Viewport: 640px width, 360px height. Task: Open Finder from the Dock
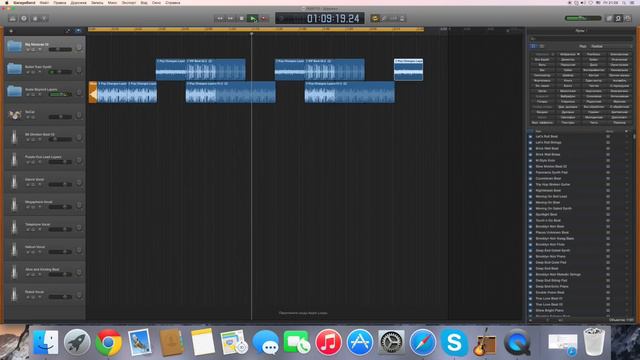pos(45,342)
